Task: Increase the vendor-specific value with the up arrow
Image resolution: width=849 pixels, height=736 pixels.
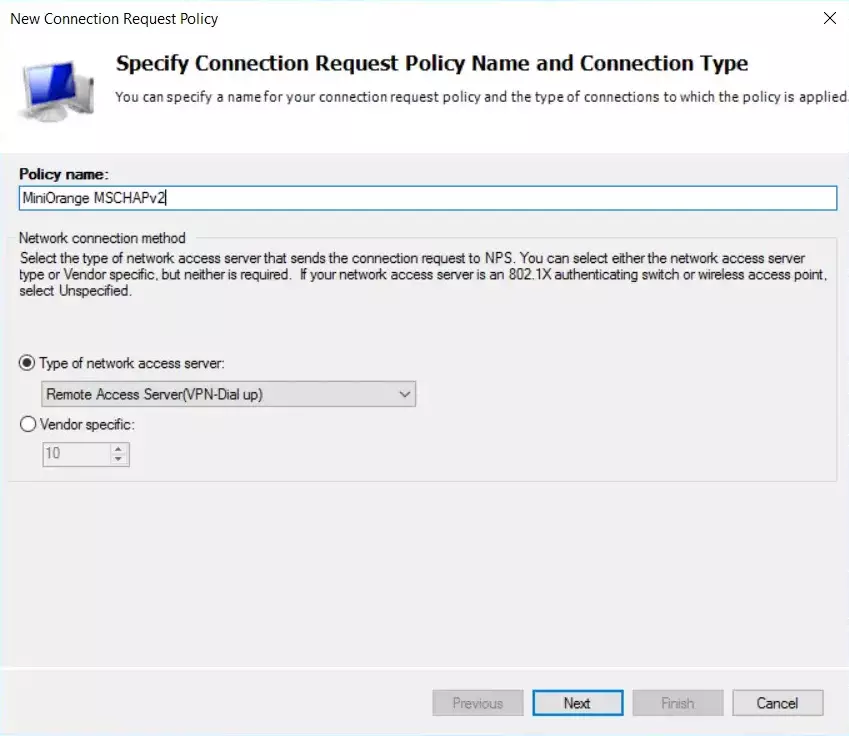Action: pos(120,449)
